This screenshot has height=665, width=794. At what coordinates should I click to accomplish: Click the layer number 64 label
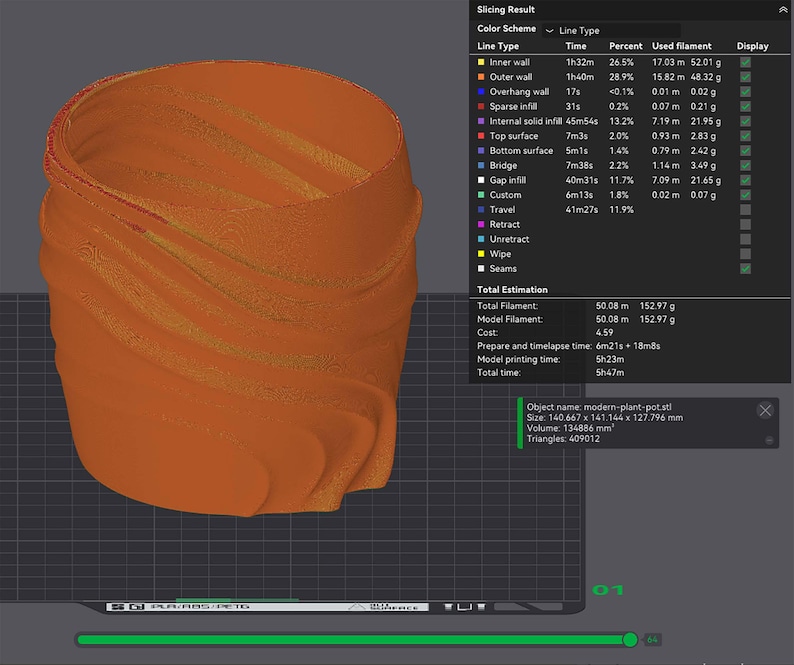652,640
